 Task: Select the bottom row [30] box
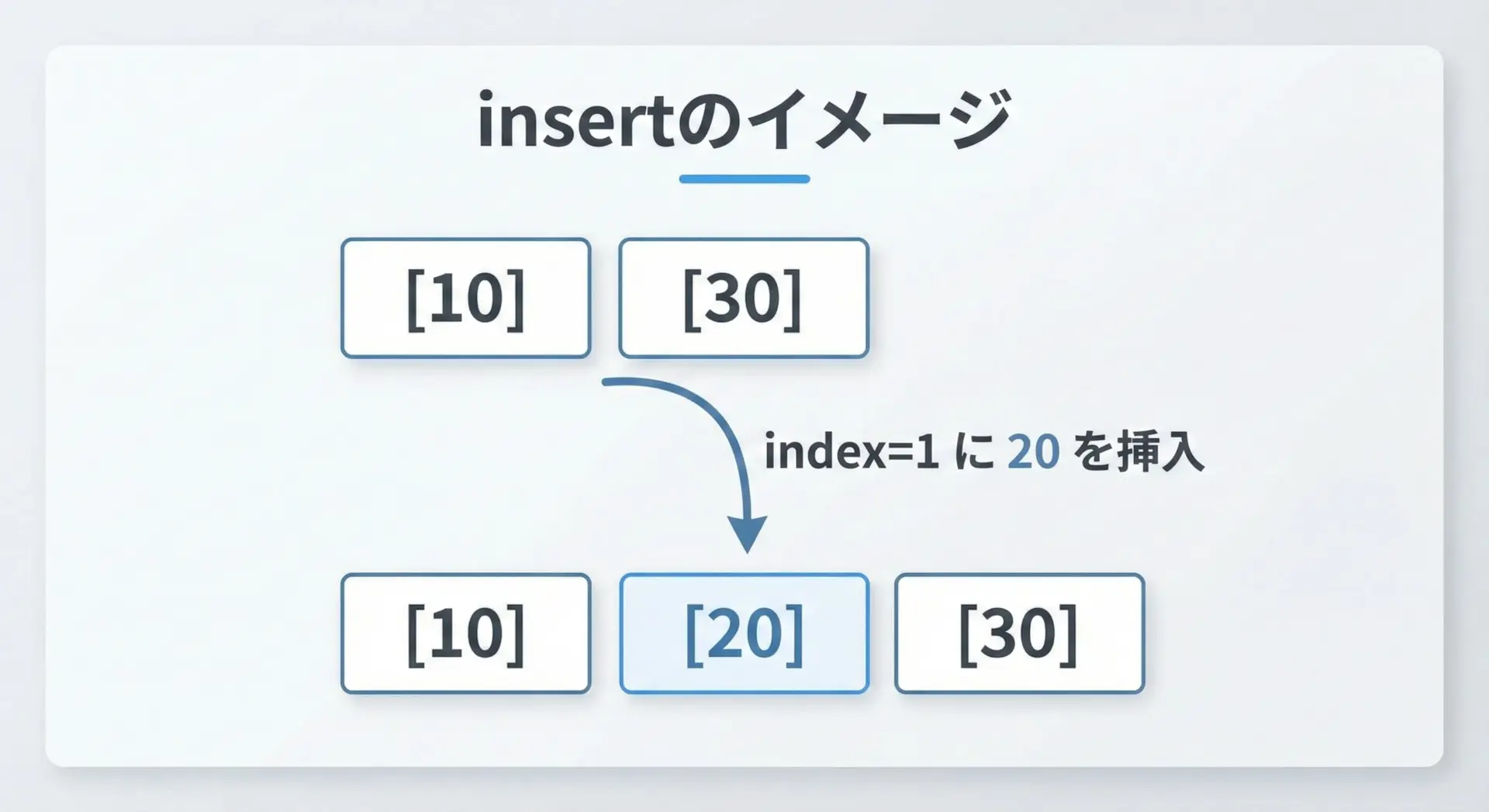[x=1019, y=633]
